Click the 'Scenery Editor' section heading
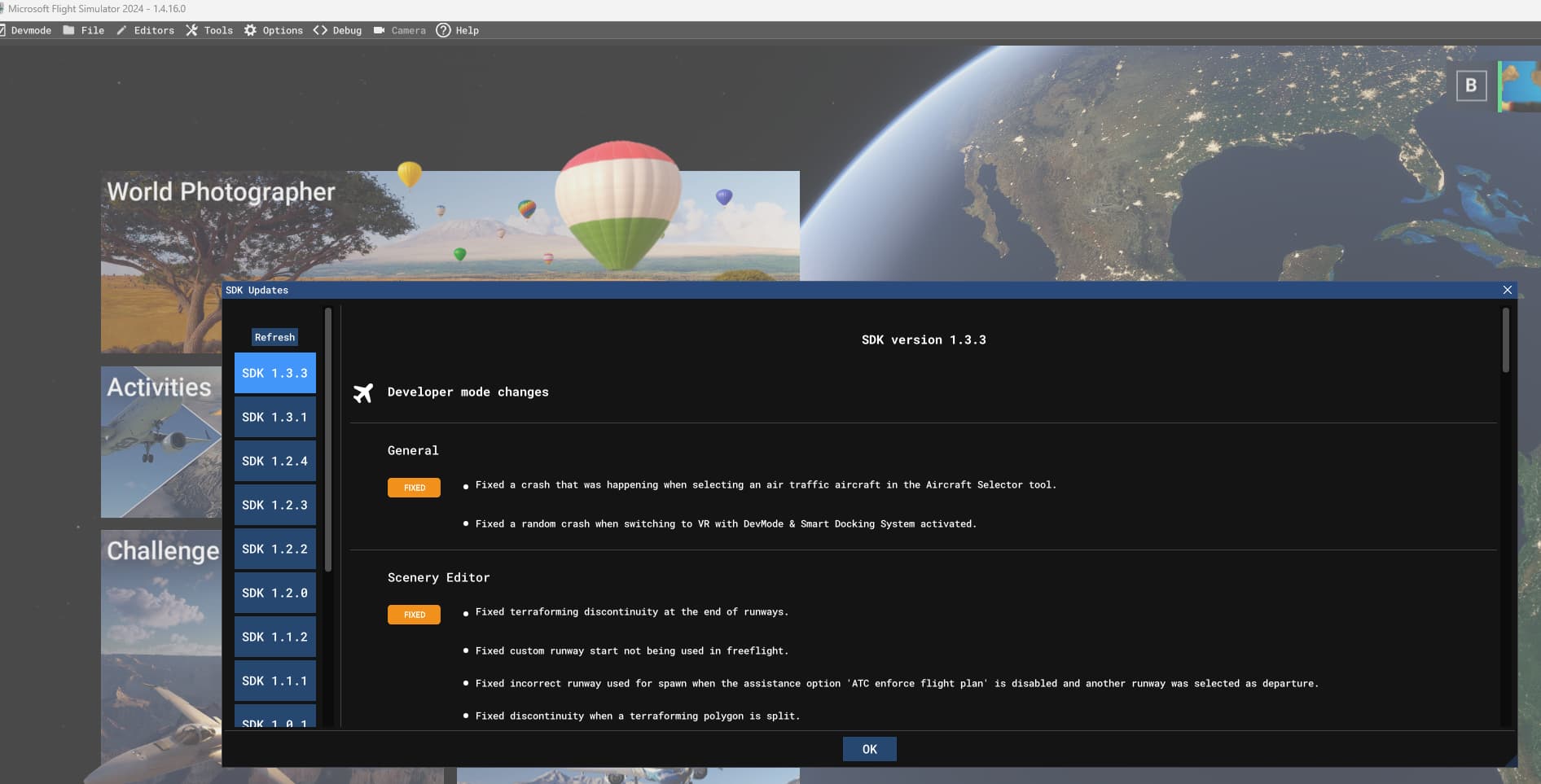Viewport: 1541px width, 784px height. coord(438,577)
